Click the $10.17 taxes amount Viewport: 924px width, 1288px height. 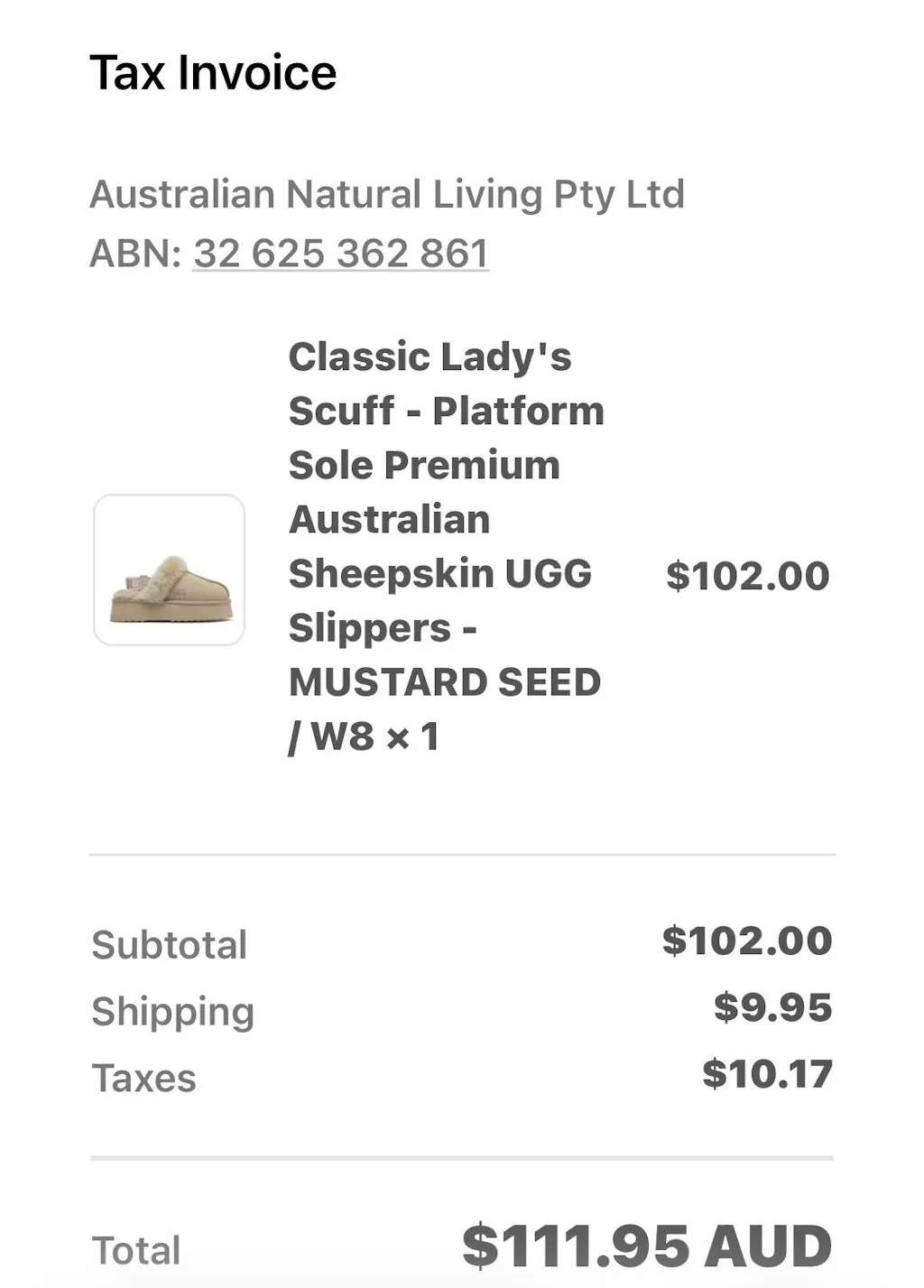[767, 1074]
